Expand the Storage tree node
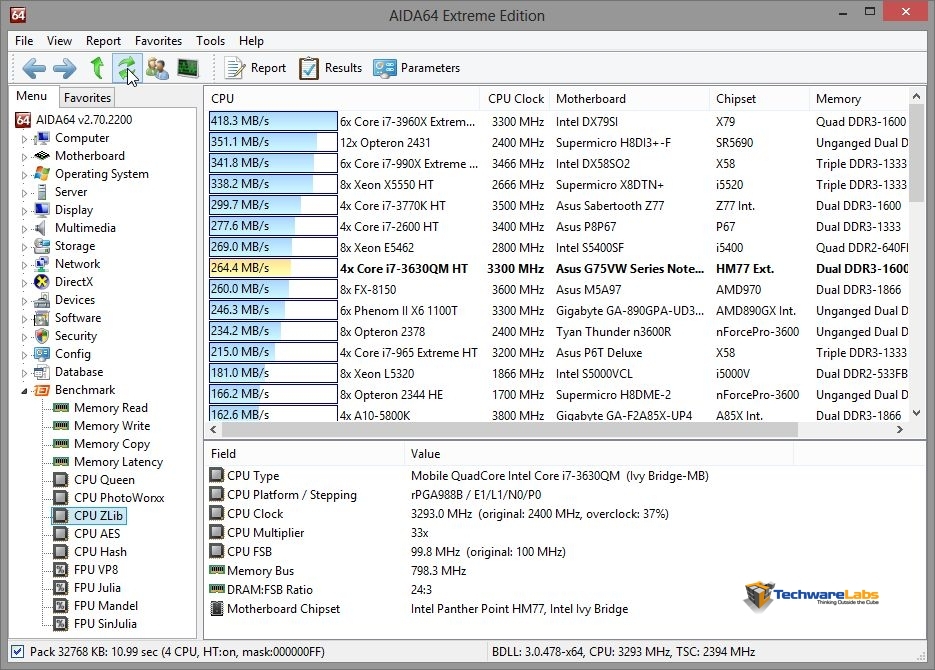 (x=24, y=246)
